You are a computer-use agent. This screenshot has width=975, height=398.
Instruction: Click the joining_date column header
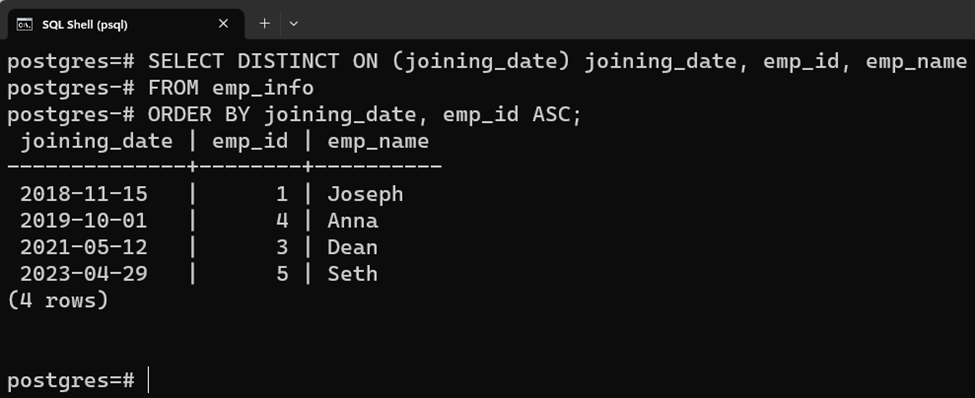click(x=97, y=141)
